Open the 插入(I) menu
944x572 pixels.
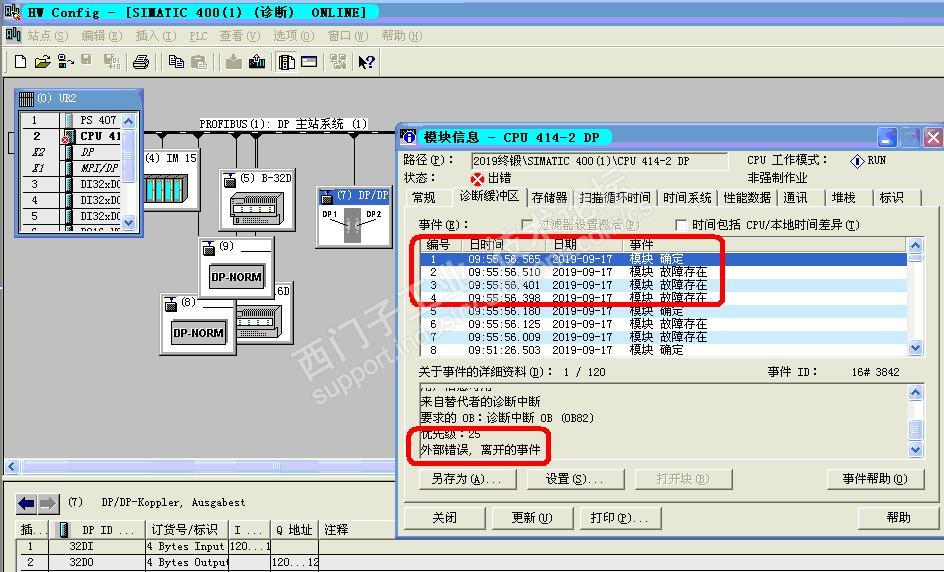(155, 36)
